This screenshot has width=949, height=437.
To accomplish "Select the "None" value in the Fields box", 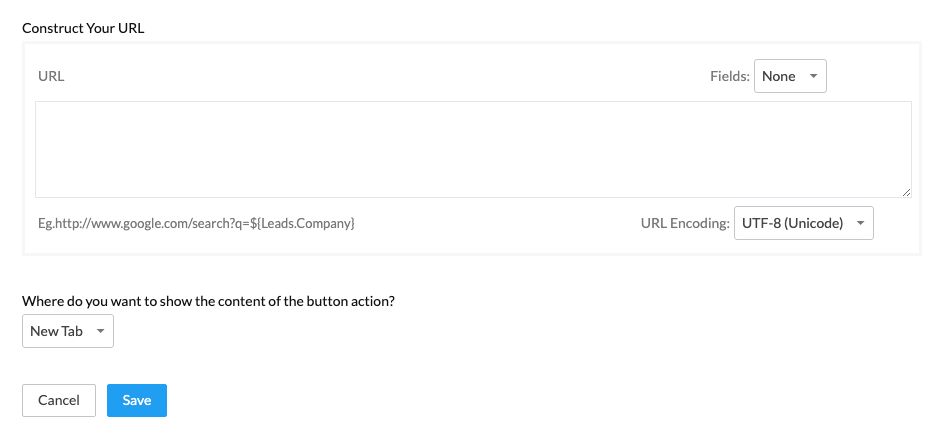I will (779, 76).
